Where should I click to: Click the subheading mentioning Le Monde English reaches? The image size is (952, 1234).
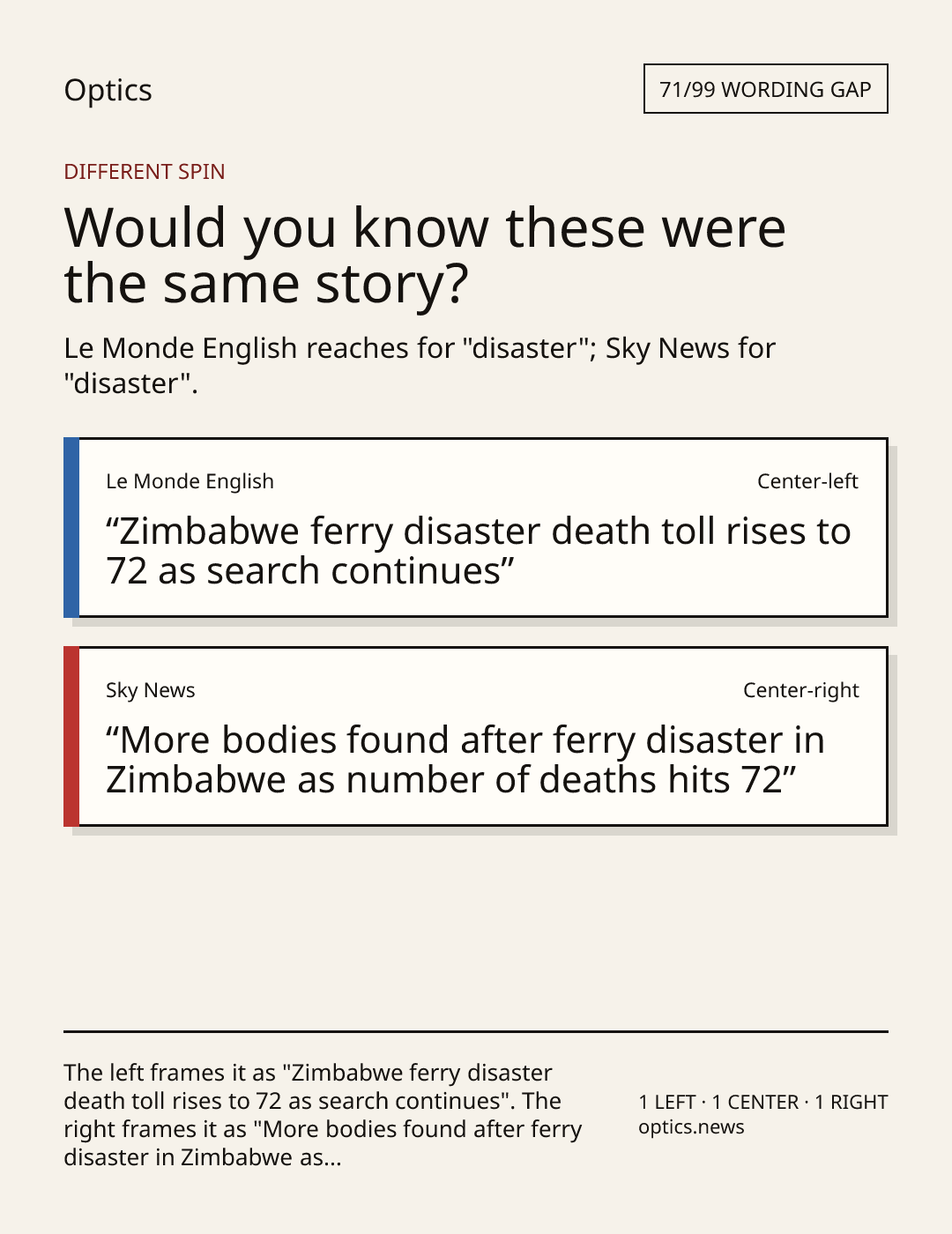(x=420, y=365)
